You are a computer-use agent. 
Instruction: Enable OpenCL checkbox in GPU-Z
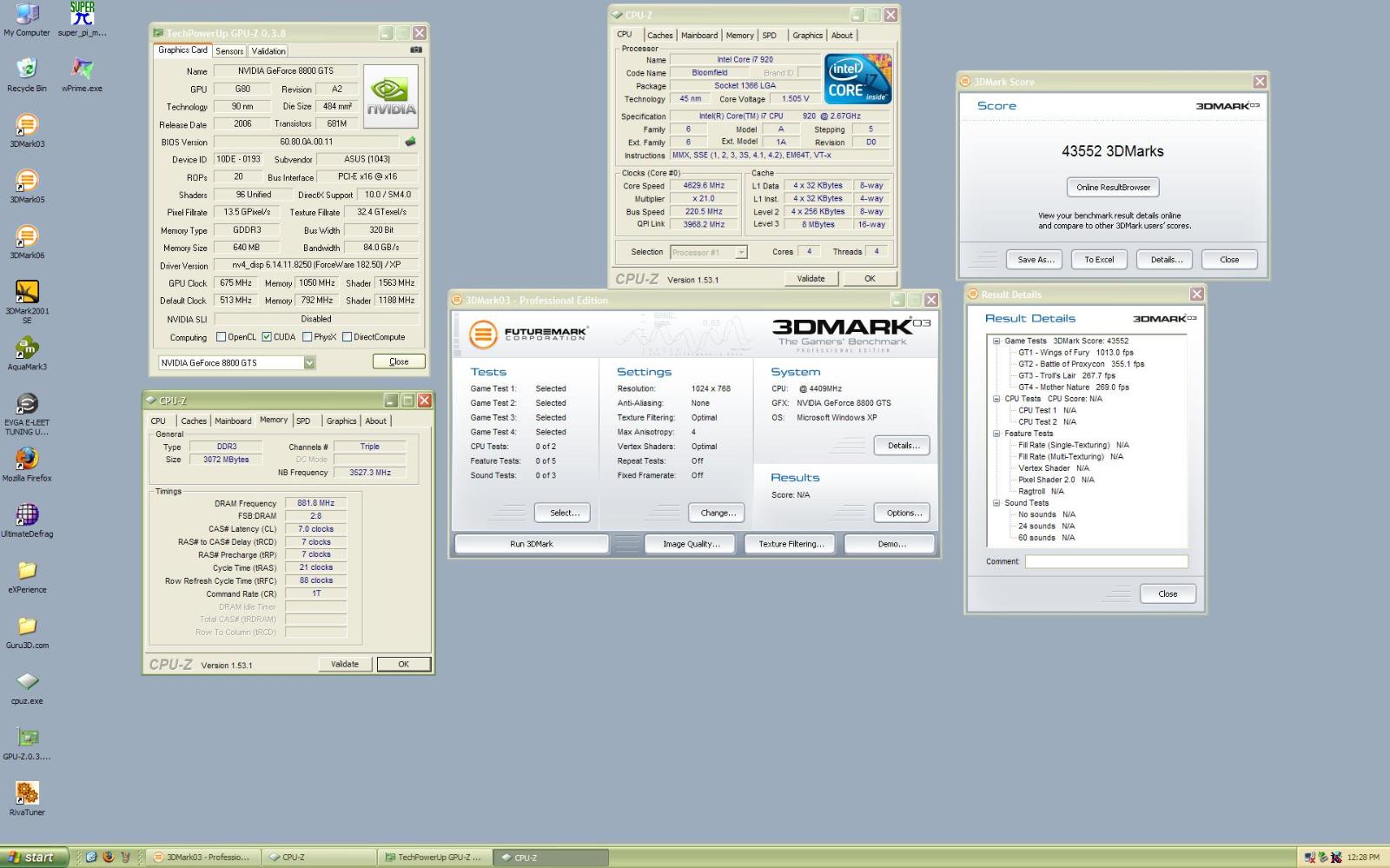[221, 337]
